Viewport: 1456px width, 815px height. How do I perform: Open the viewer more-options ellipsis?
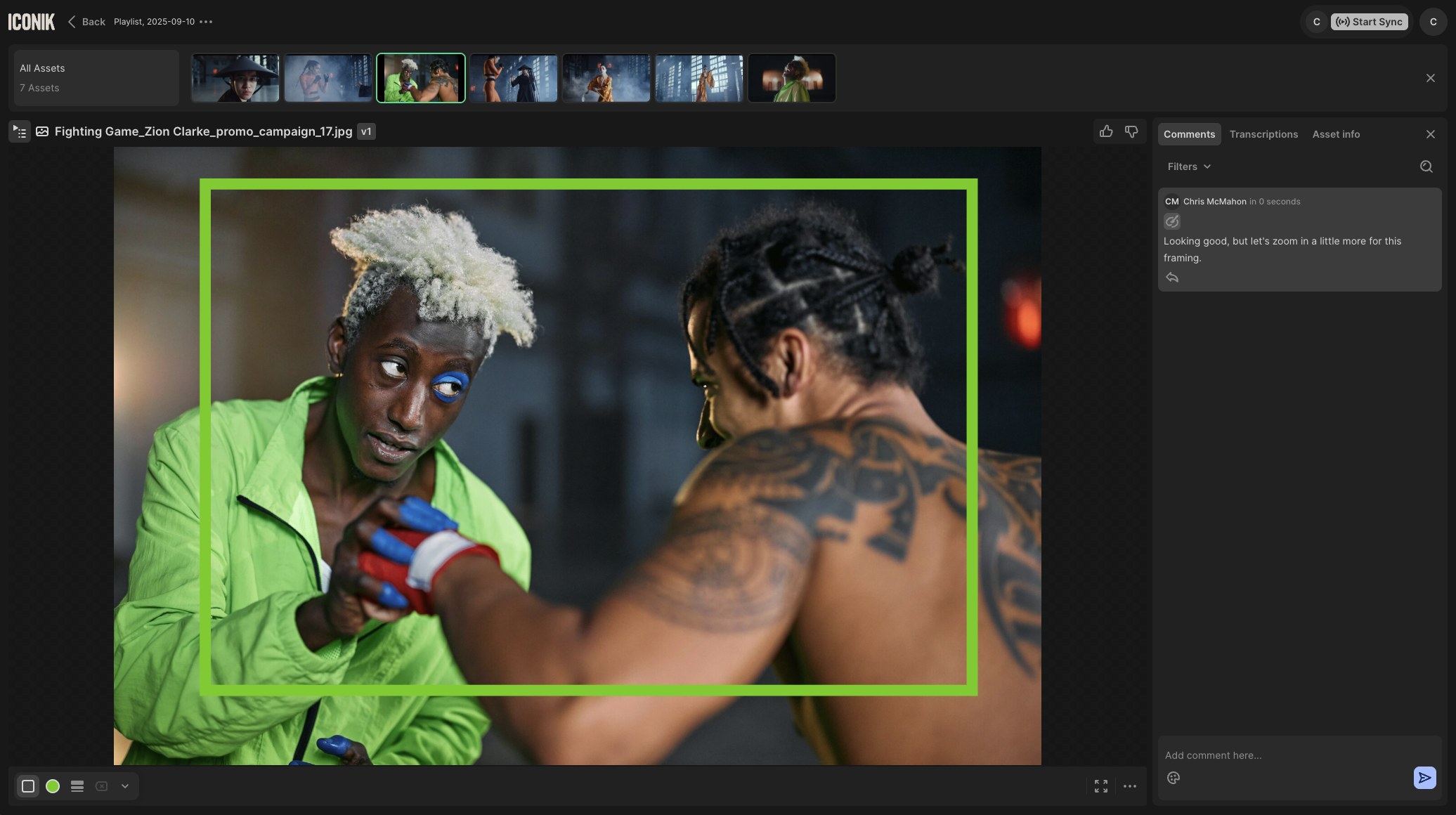[x=1130, y=786]
